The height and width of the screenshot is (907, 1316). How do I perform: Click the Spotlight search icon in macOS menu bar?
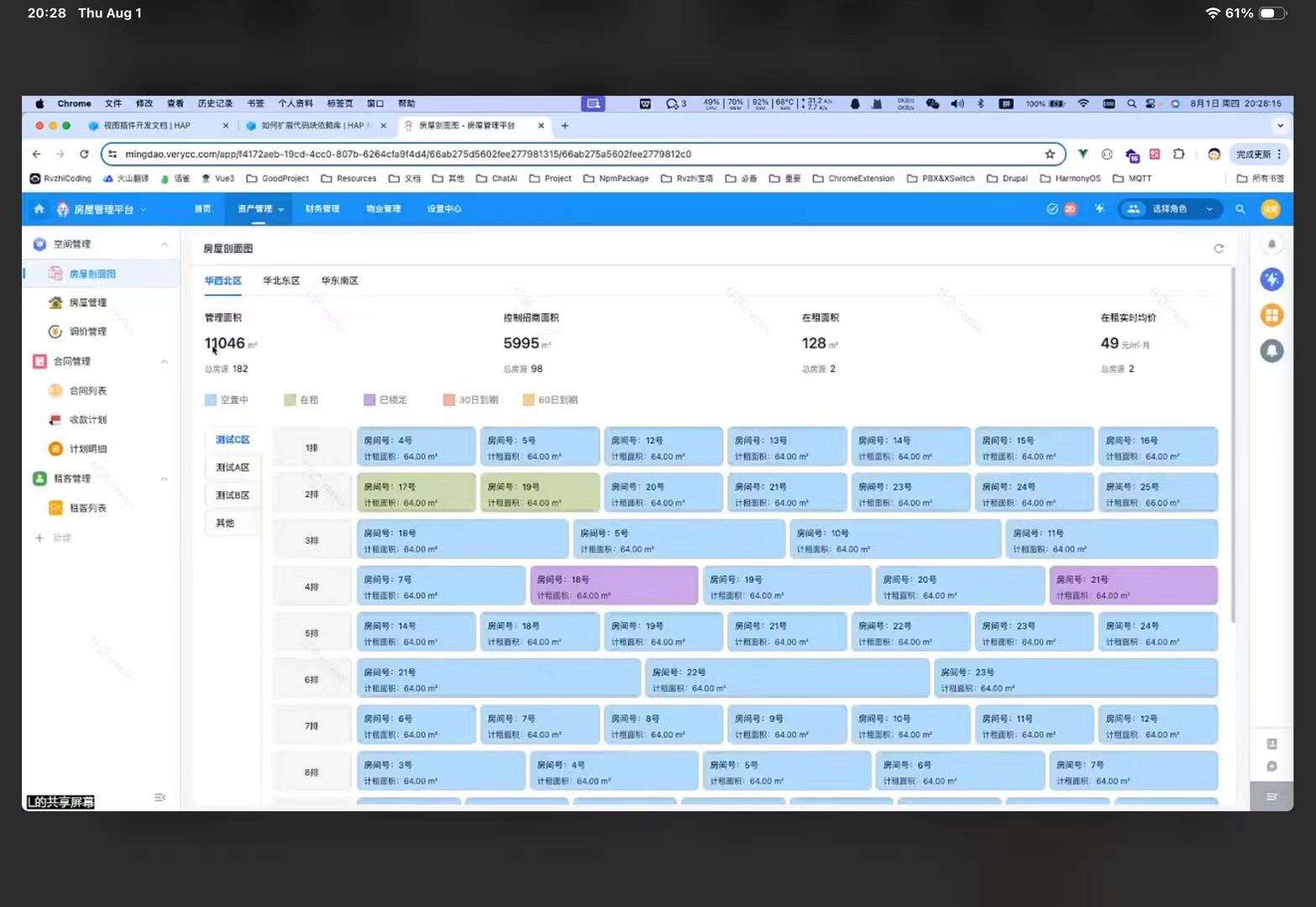tap(1131, 104)
